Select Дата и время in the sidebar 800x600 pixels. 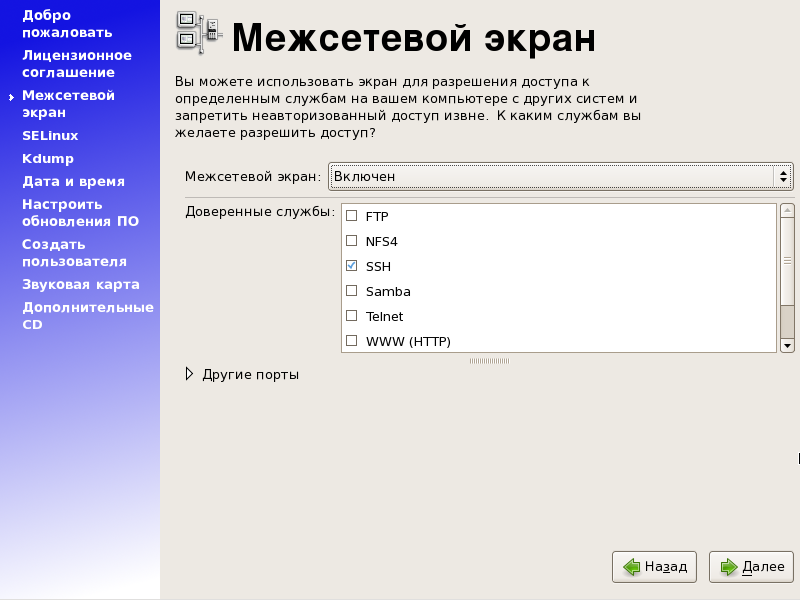73,181
